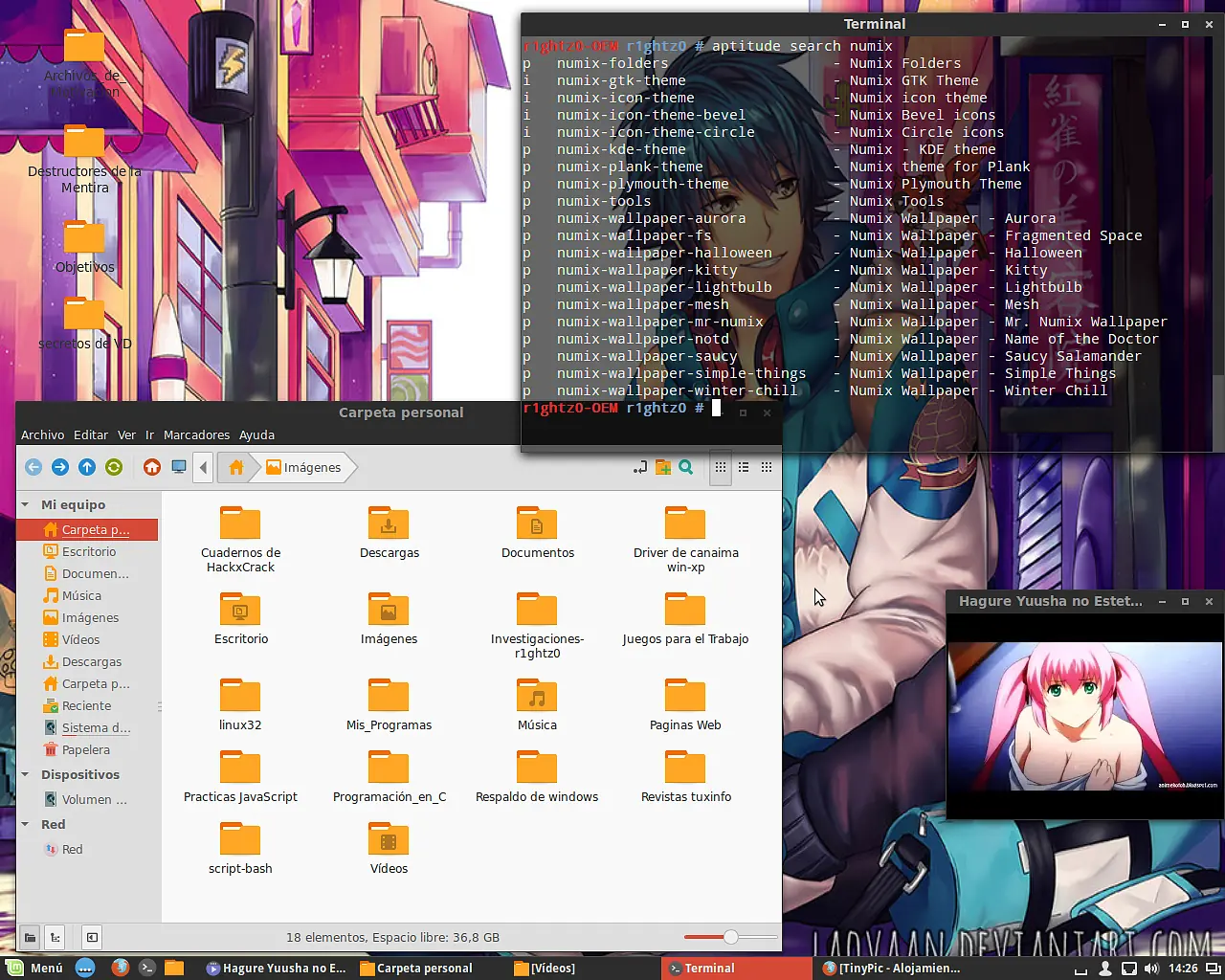This screenshot has width=1225, height=980.
Task: Open the Ver menu
Action: (126, 434)
